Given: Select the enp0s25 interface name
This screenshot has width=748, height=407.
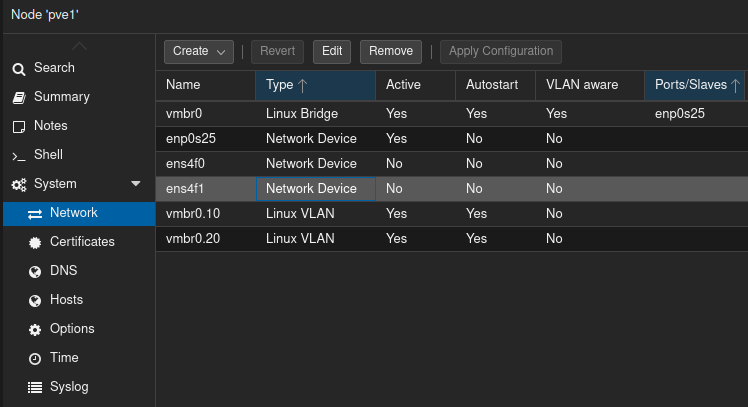Looking at the screenshot, I should [191, 139].
